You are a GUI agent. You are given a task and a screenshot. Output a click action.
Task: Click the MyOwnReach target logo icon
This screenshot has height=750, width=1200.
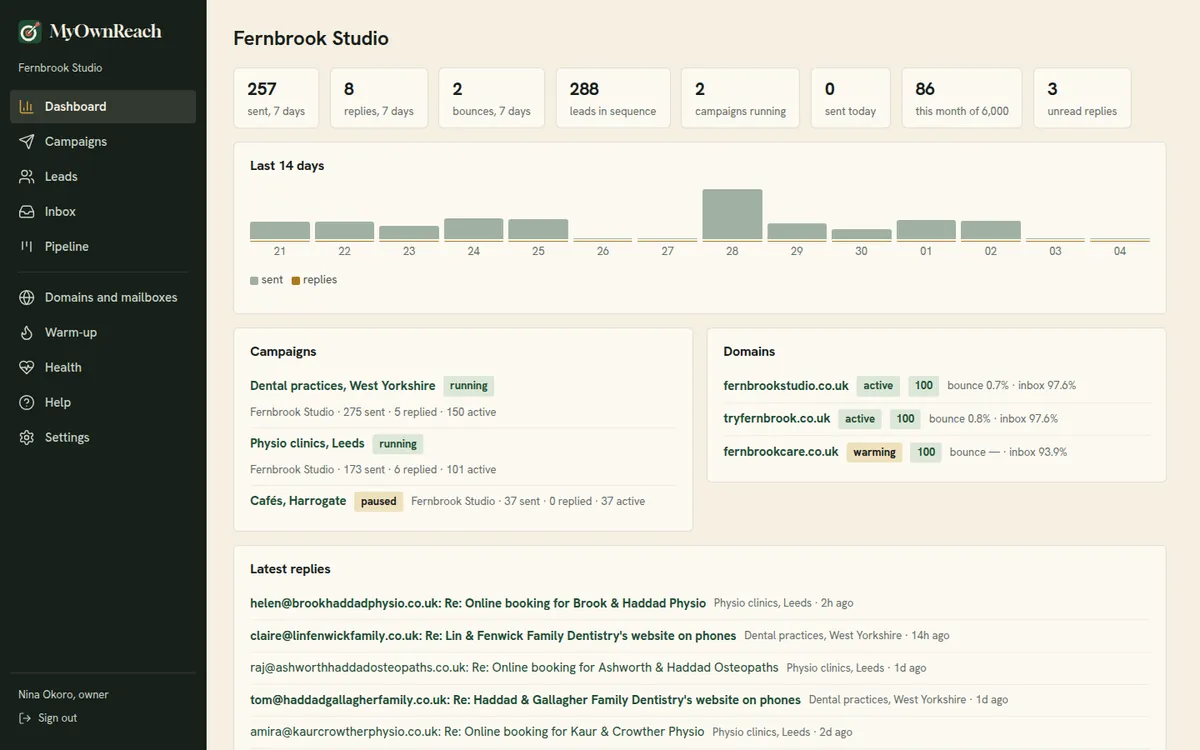click(x=30, y=32)
